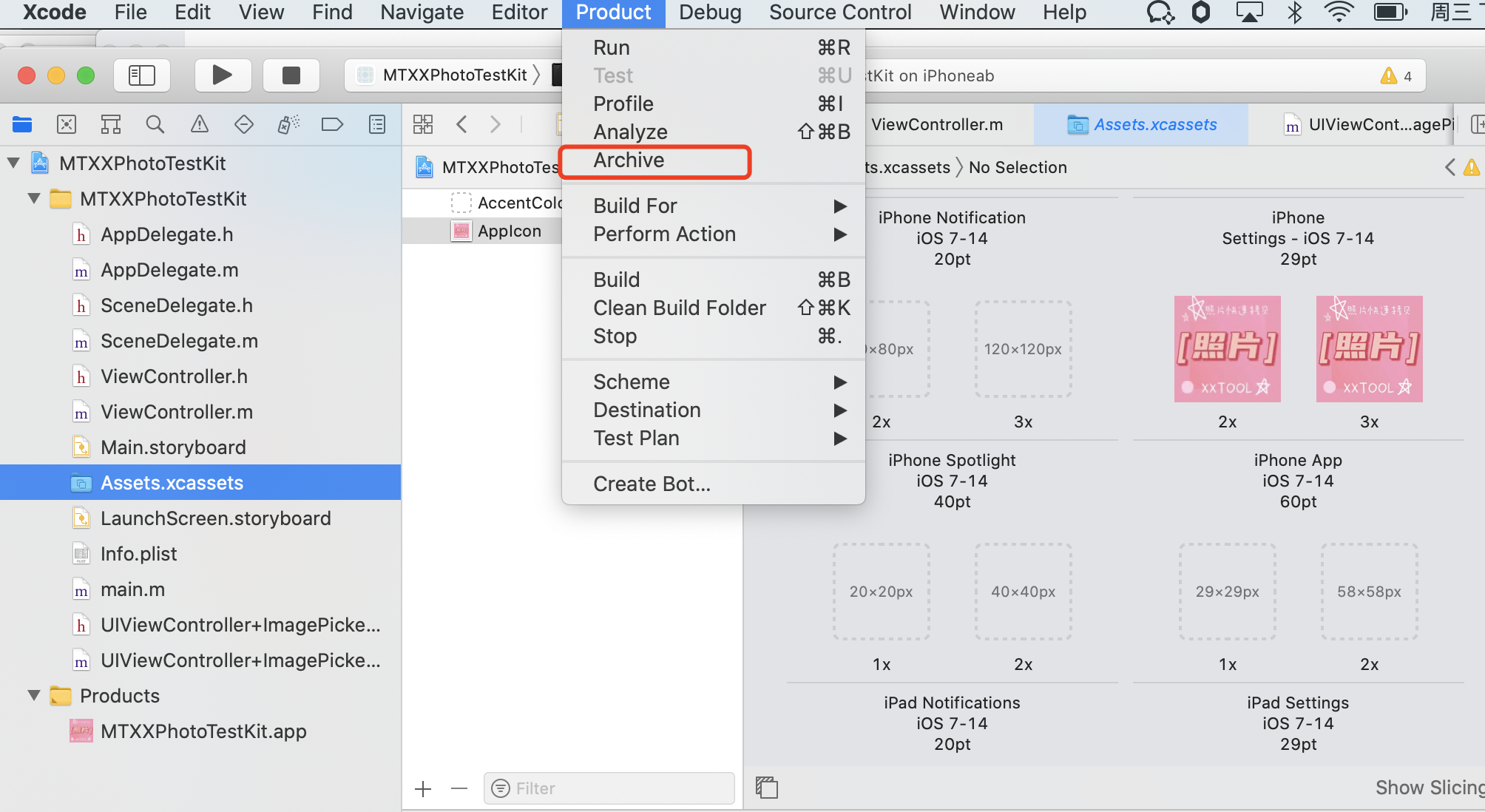This screenshot has width=1485, height=812.
Task: Select the Symbol navigator
Action: (x=110, y=124)
